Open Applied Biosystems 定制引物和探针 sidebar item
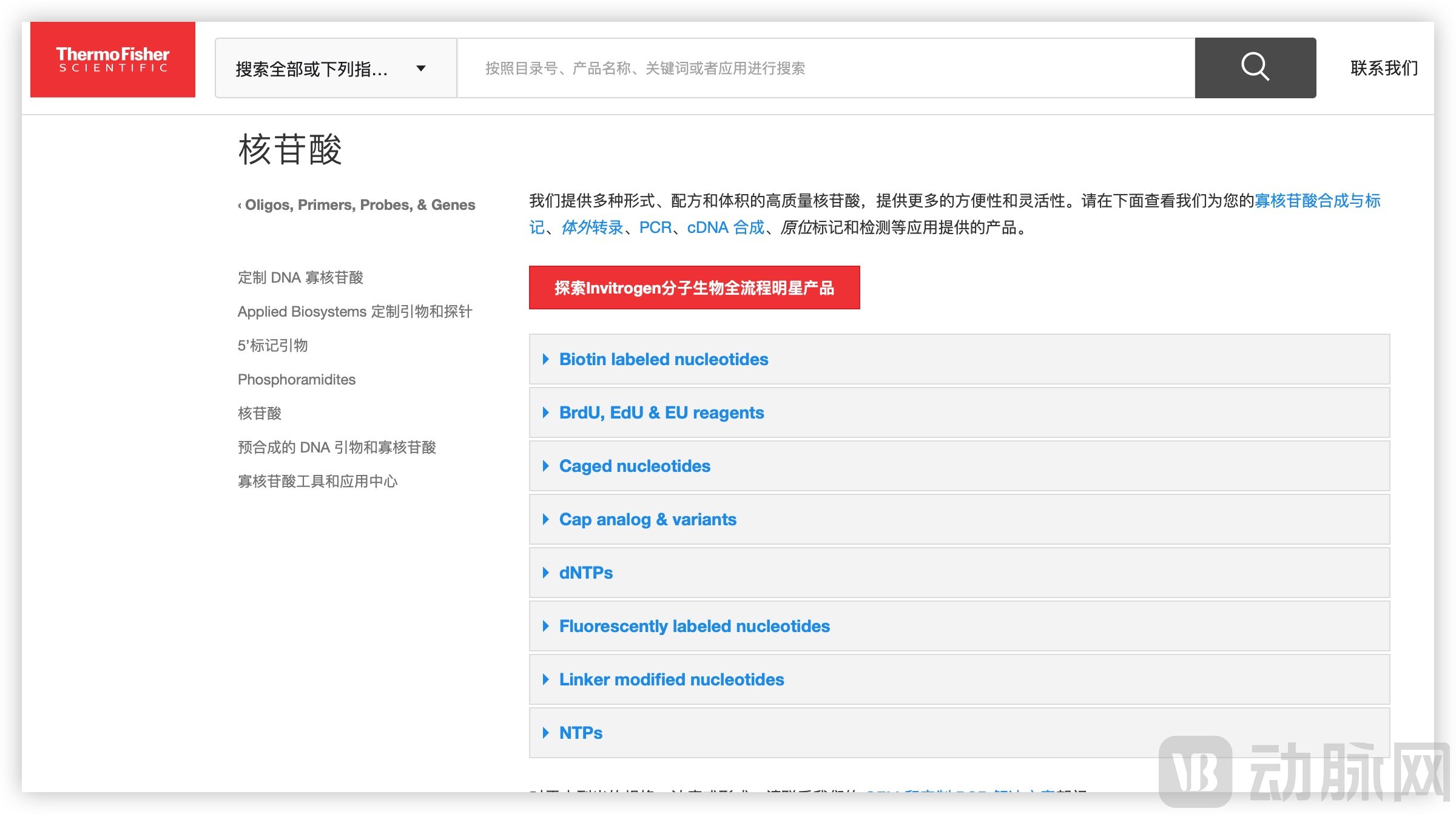1456x814 pixels. tap(355, 312)
